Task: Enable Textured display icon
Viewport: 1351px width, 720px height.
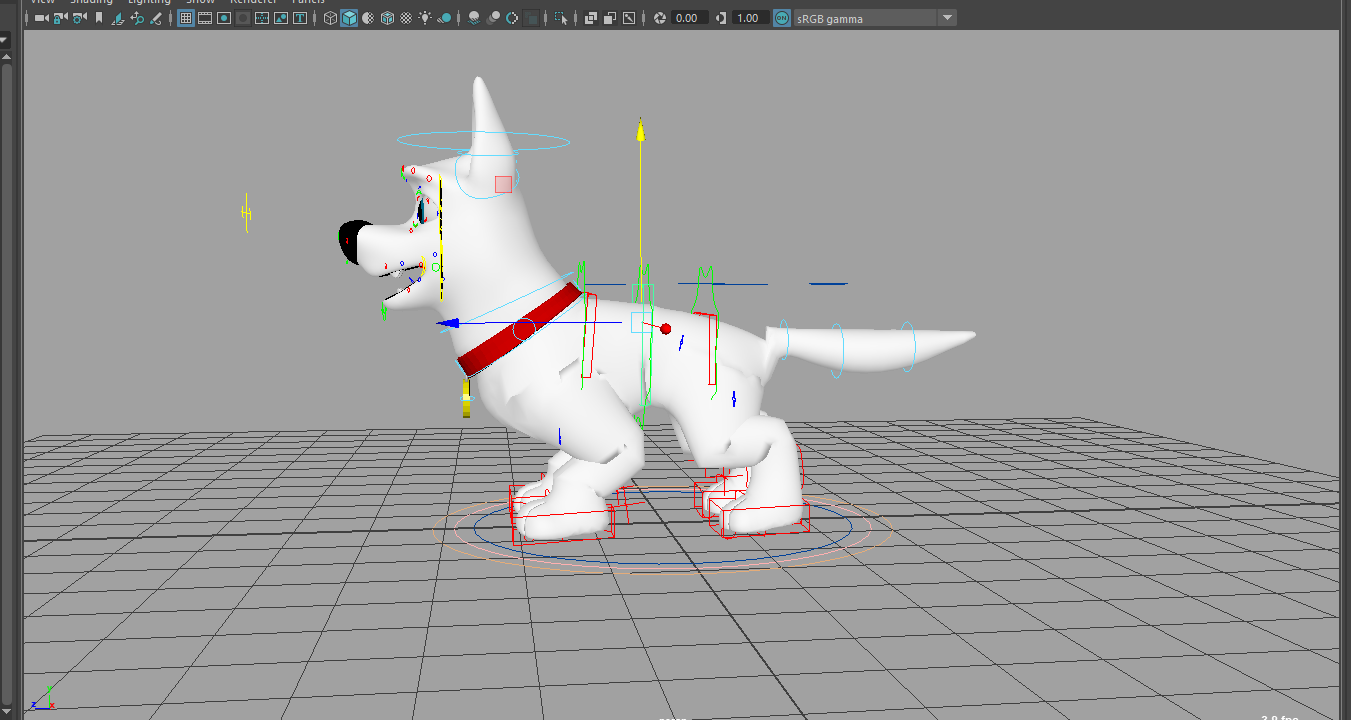Action: (406, 18)
